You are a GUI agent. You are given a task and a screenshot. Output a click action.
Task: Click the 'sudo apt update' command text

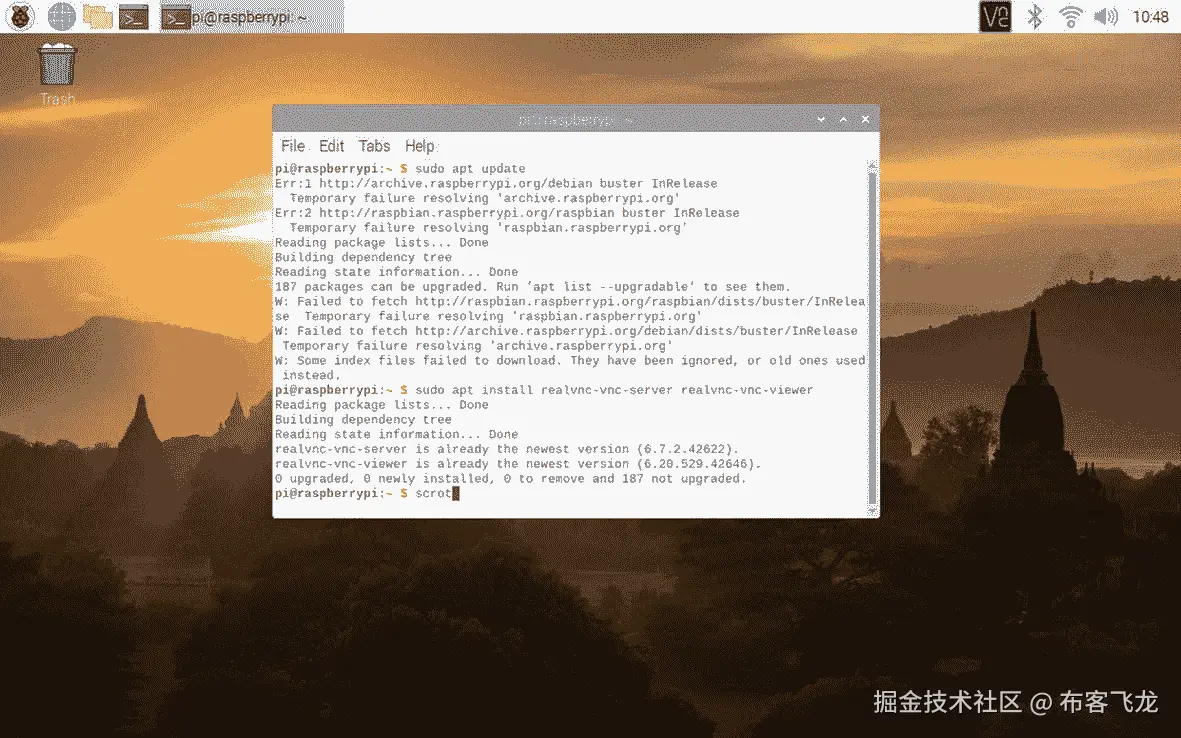470,169
